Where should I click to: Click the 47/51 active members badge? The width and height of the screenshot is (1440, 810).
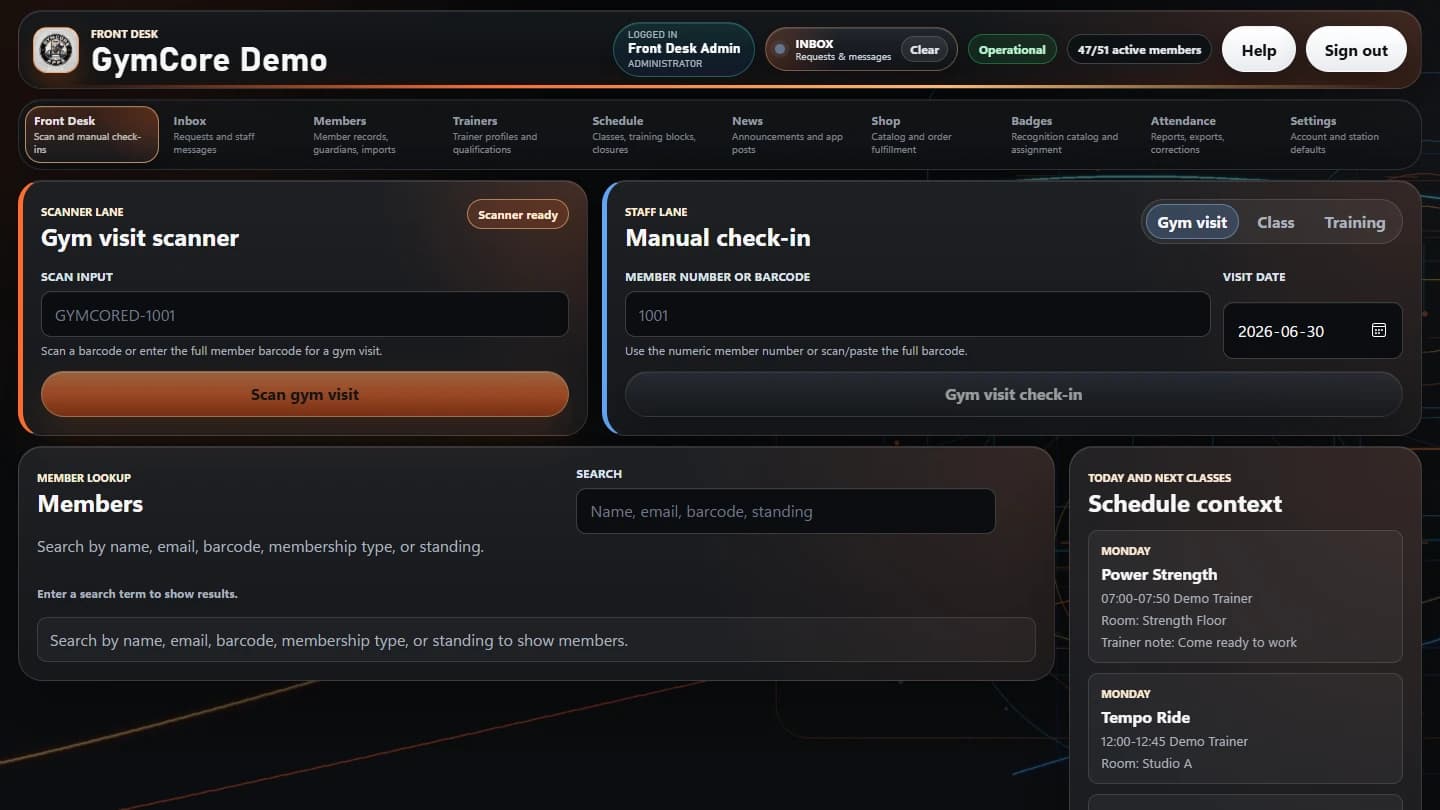pos(1139,50)
